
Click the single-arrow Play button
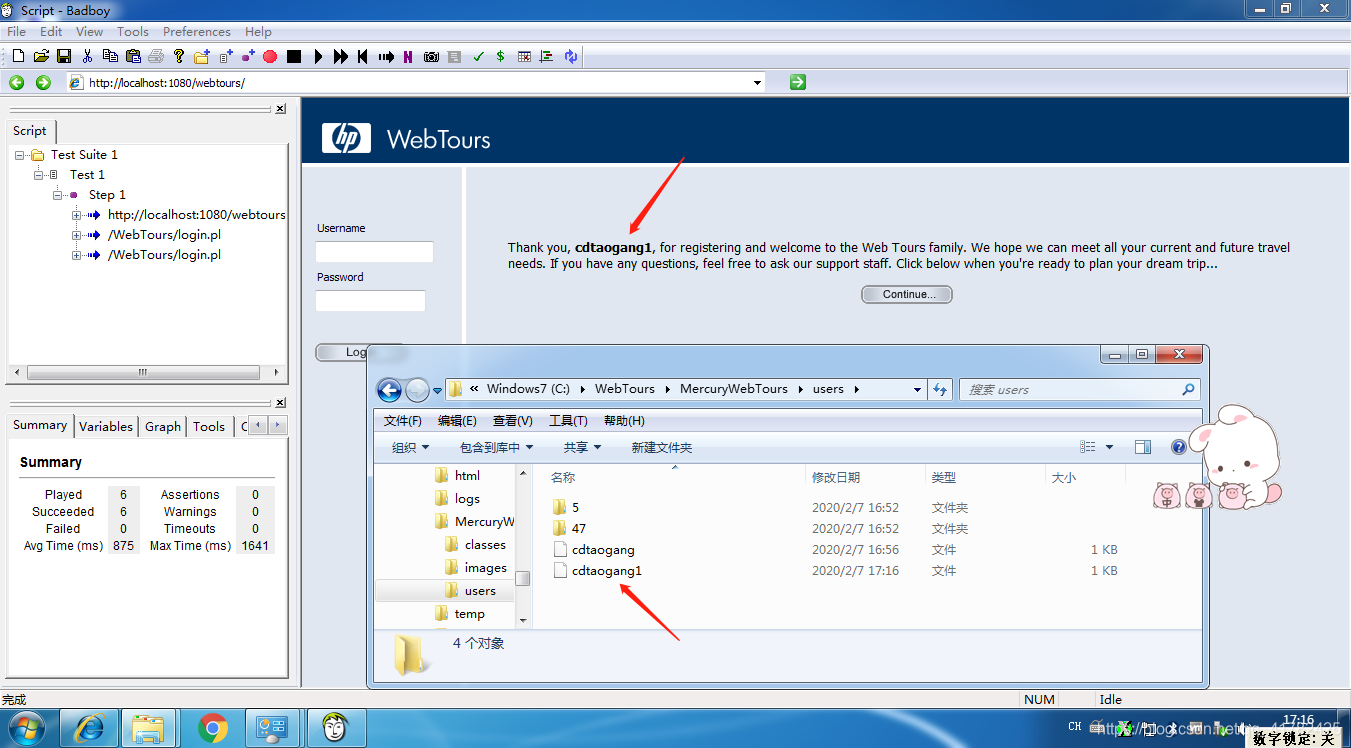click(318, 57)
